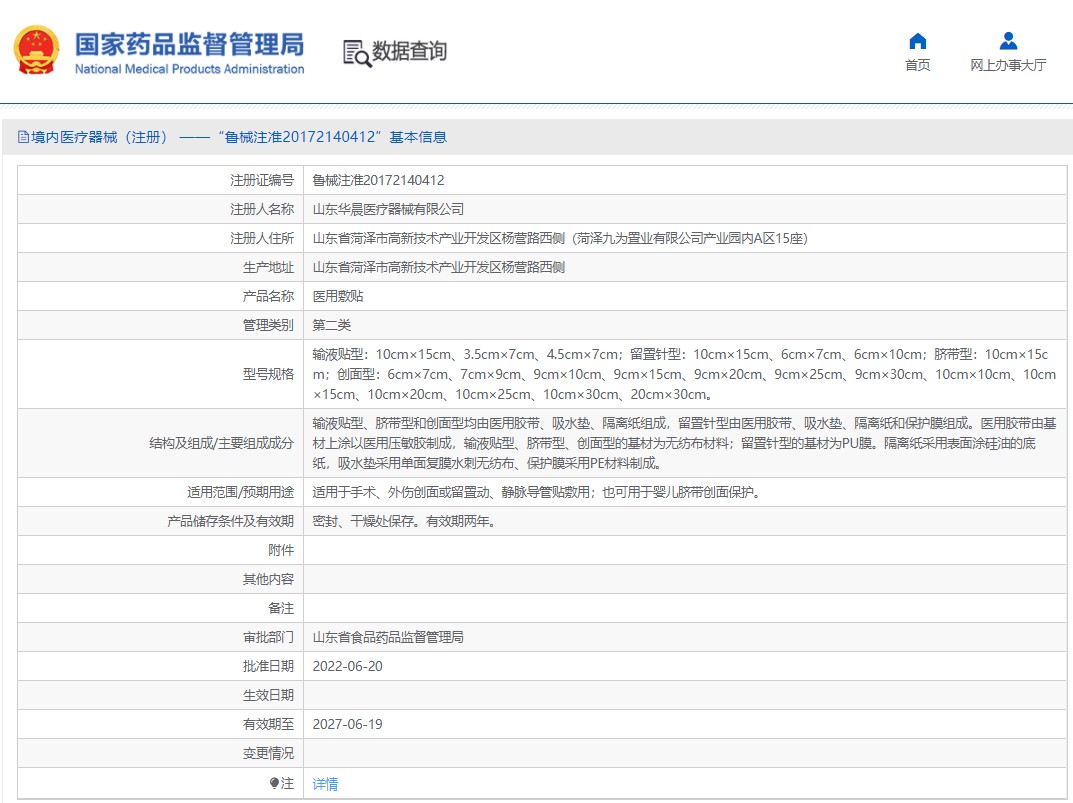Select 山东省食品药品监督管理局 cell
Screen dimensions: 1073x803
click(x=388, y=637)
